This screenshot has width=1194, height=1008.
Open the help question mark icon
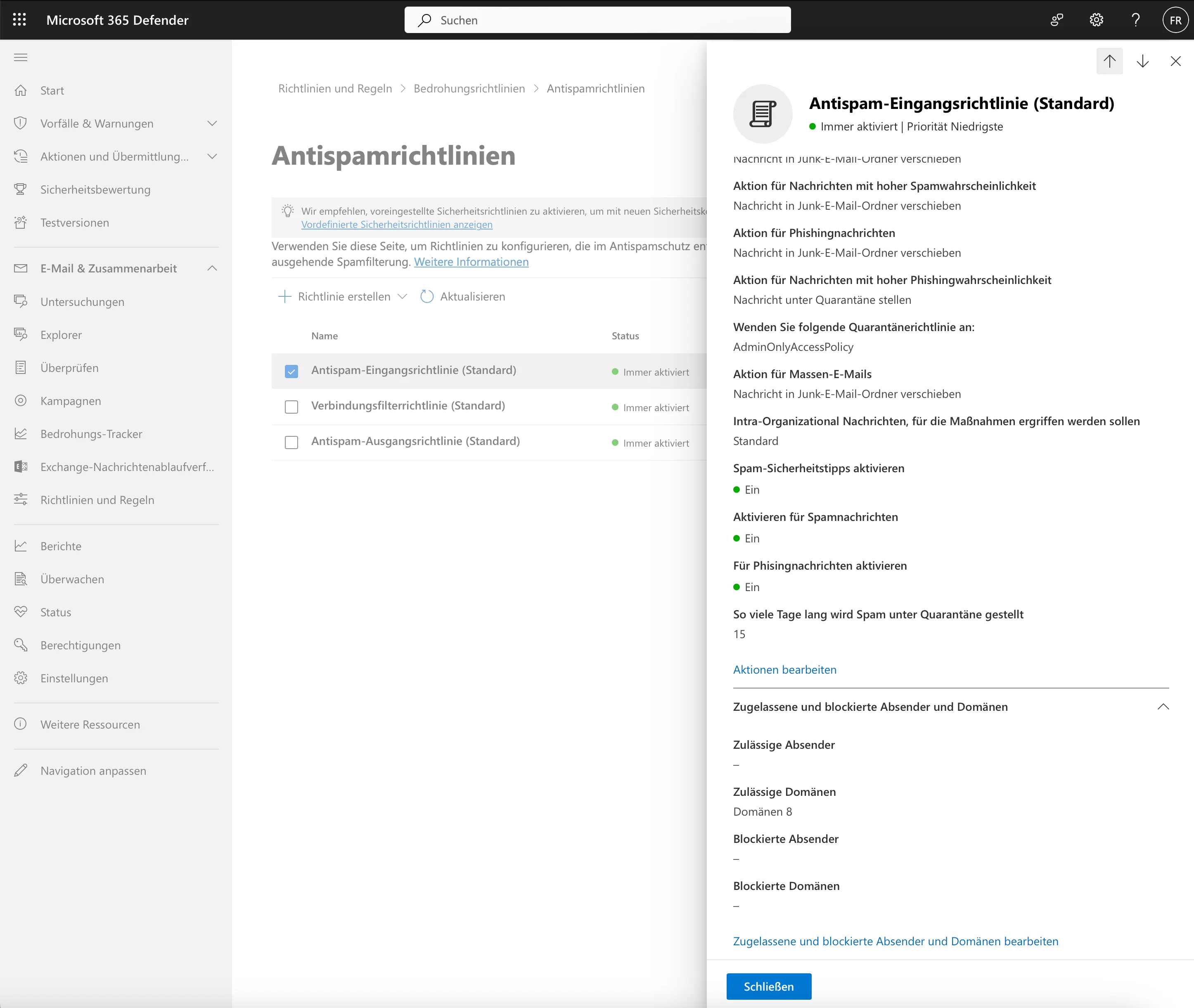click(x=1136, y=20)
